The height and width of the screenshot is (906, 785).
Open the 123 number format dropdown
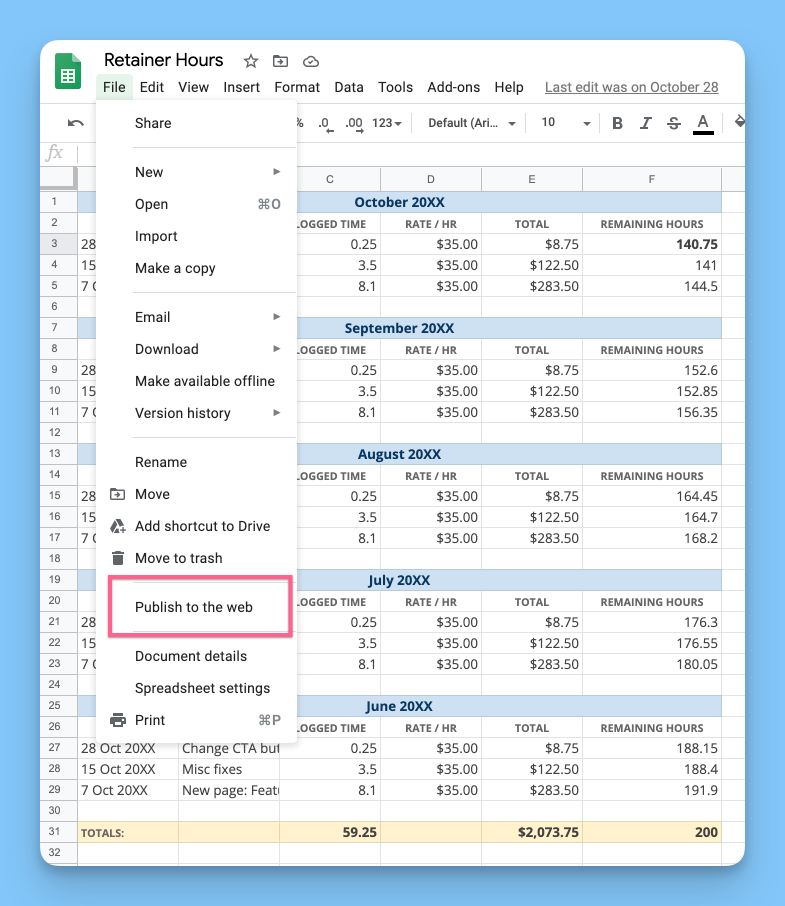(x=387, y=123)
